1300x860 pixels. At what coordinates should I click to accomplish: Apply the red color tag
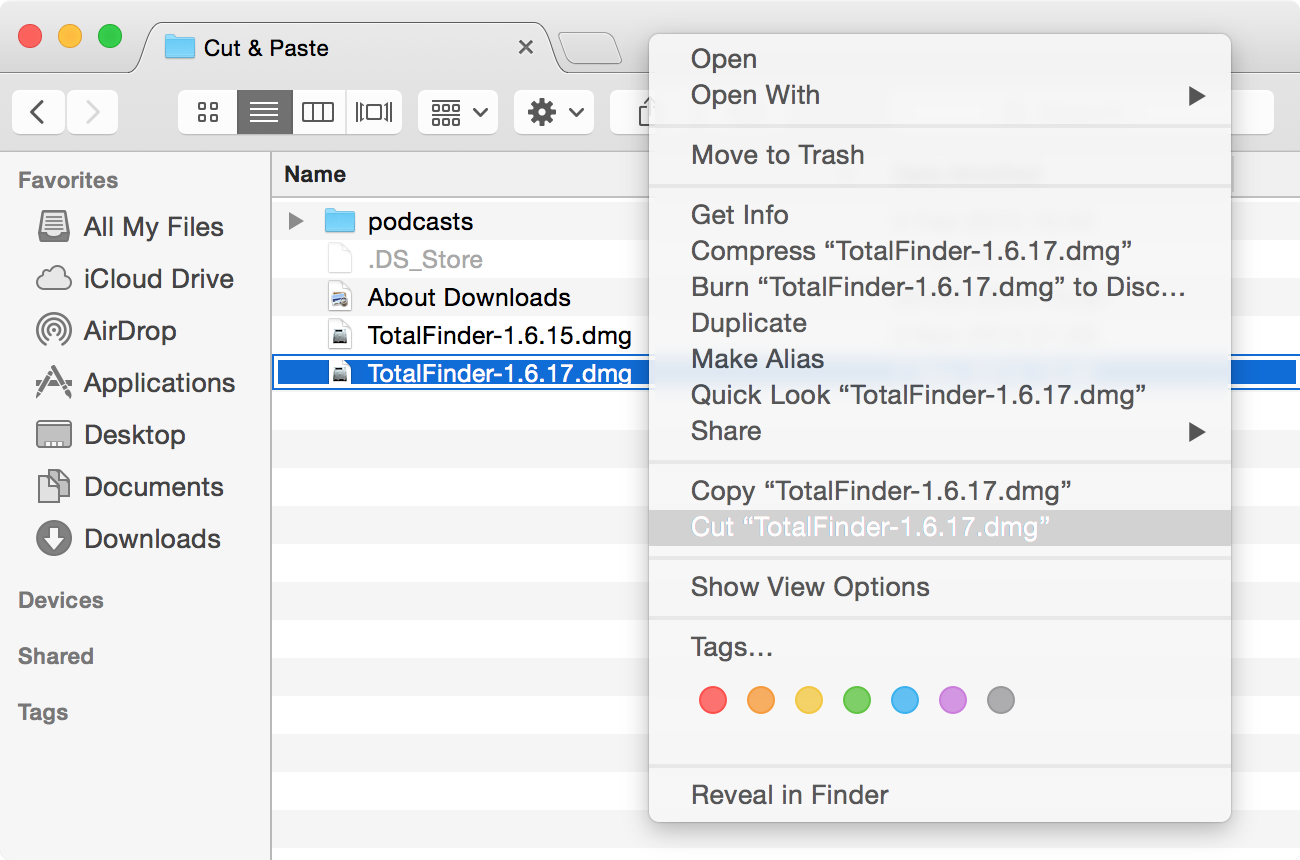(713, 700)
